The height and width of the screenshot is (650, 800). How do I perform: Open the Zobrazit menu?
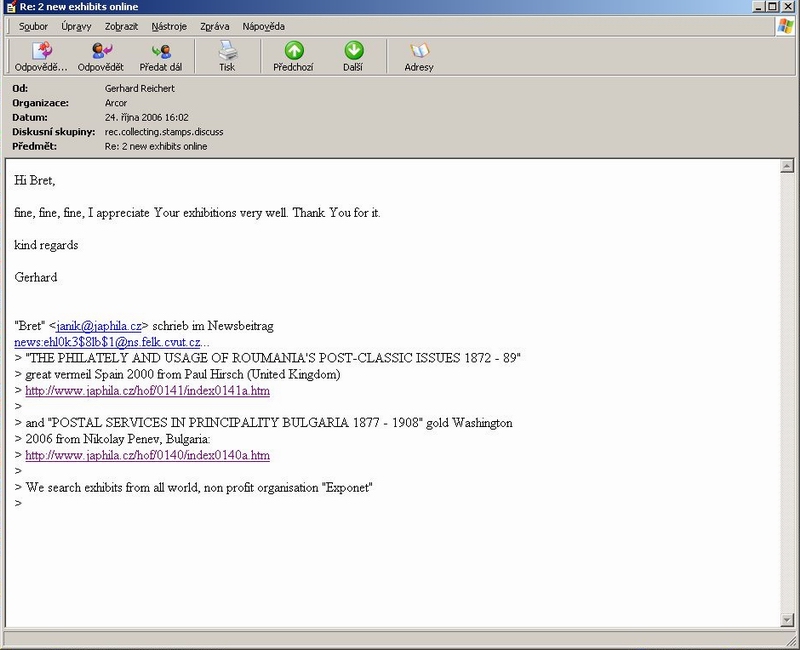click(121, 27)
